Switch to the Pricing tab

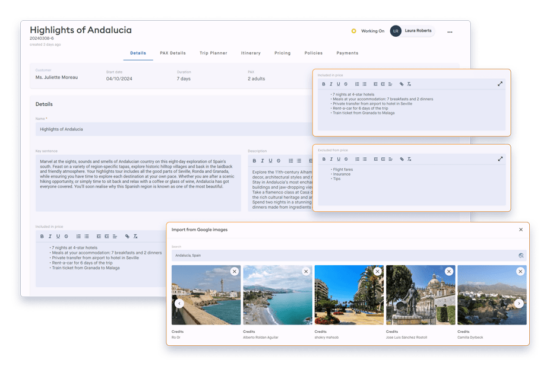point(282,53)
